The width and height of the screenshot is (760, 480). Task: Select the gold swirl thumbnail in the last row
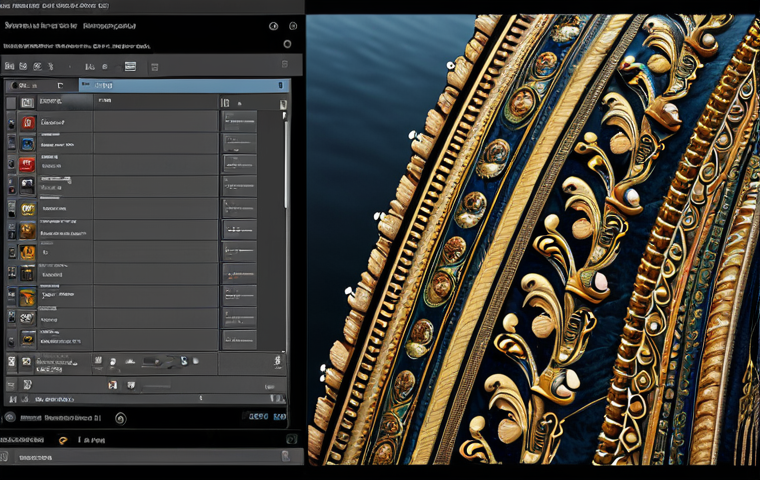pyautogui.click(x=28, y=339)
